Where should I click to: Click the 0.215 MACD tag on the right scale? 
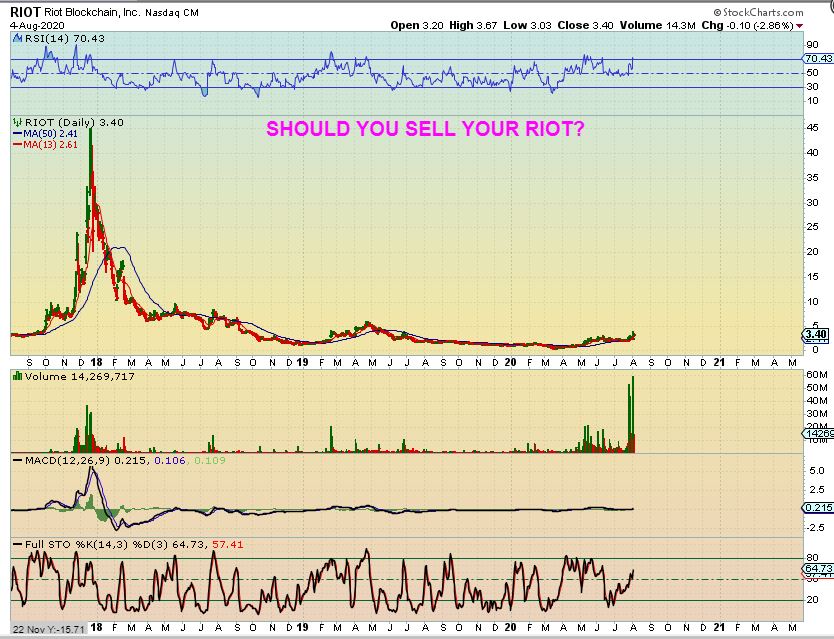(x=818, y=508)
